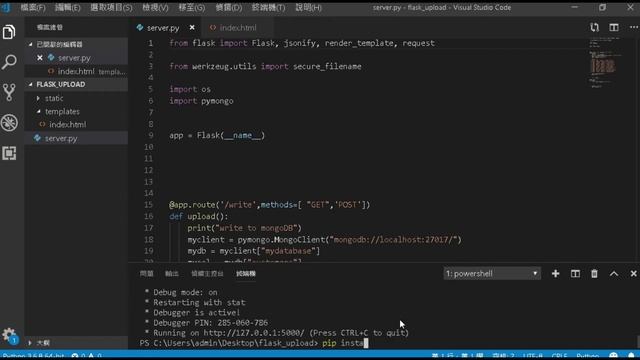
Task: Open the Debug menu
Action: [229, 7]
